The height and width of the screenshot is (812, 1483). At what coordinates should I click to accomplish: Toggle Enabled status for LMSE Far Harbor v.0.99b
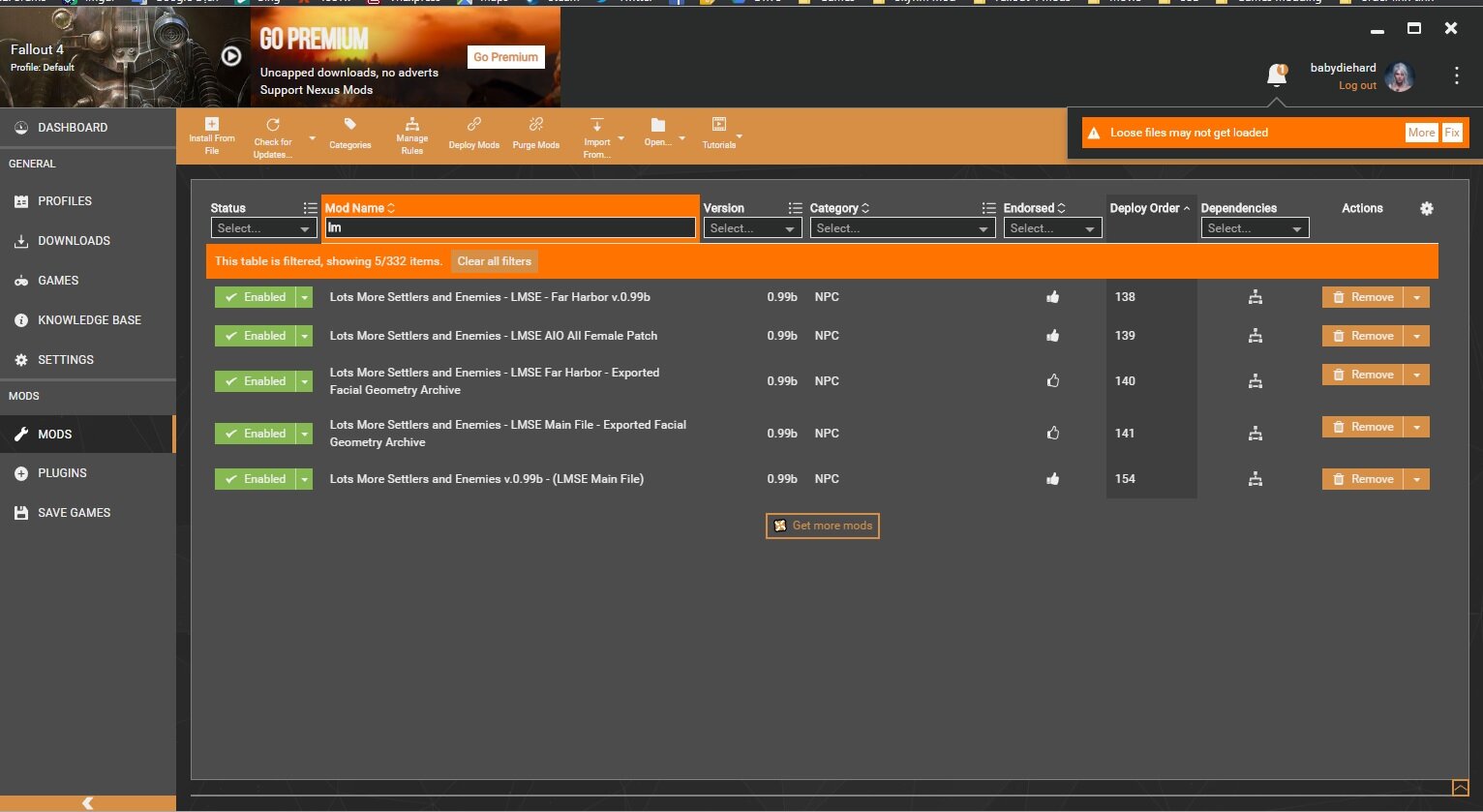[256, 297]
